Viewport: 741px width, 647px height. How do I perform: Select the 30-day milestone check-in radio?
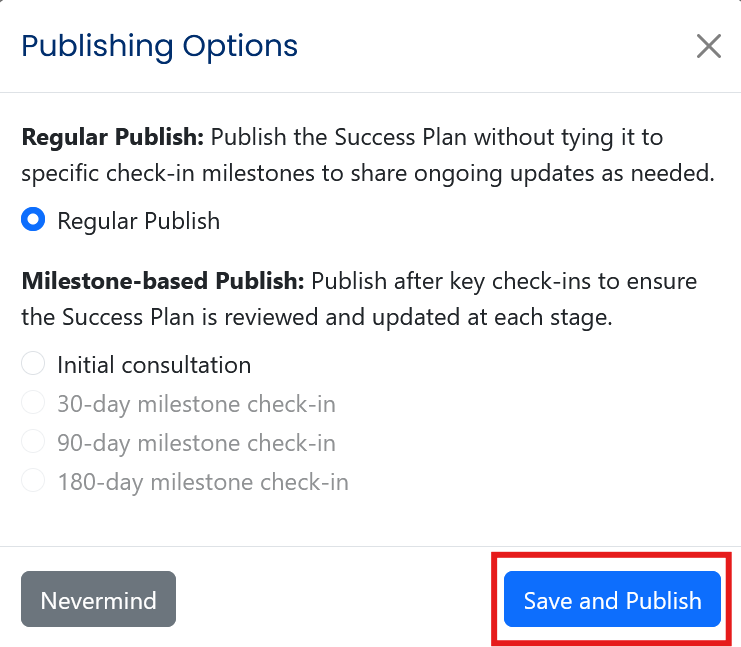pyautogui.click(x=34, y=403)
